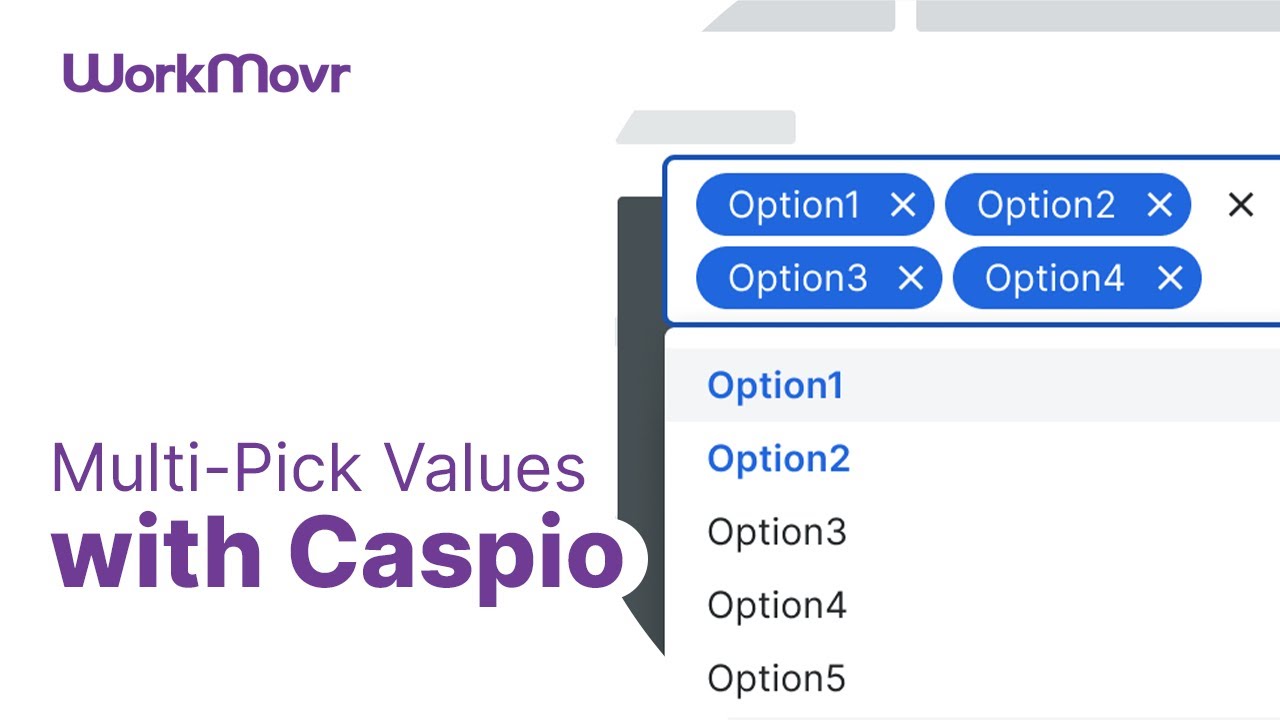Viewport: 1280px width, 720px height.
Task: Choose Option4 from the dropdown list
Action: tap(973, 605)
